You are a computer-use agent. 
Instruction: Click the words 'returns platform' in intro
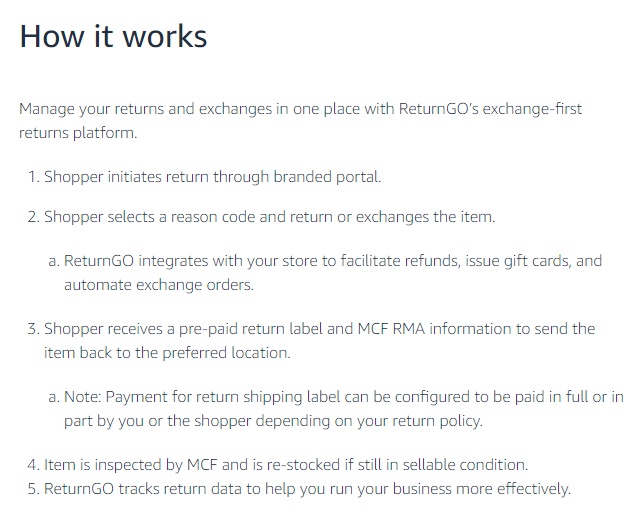77,133
